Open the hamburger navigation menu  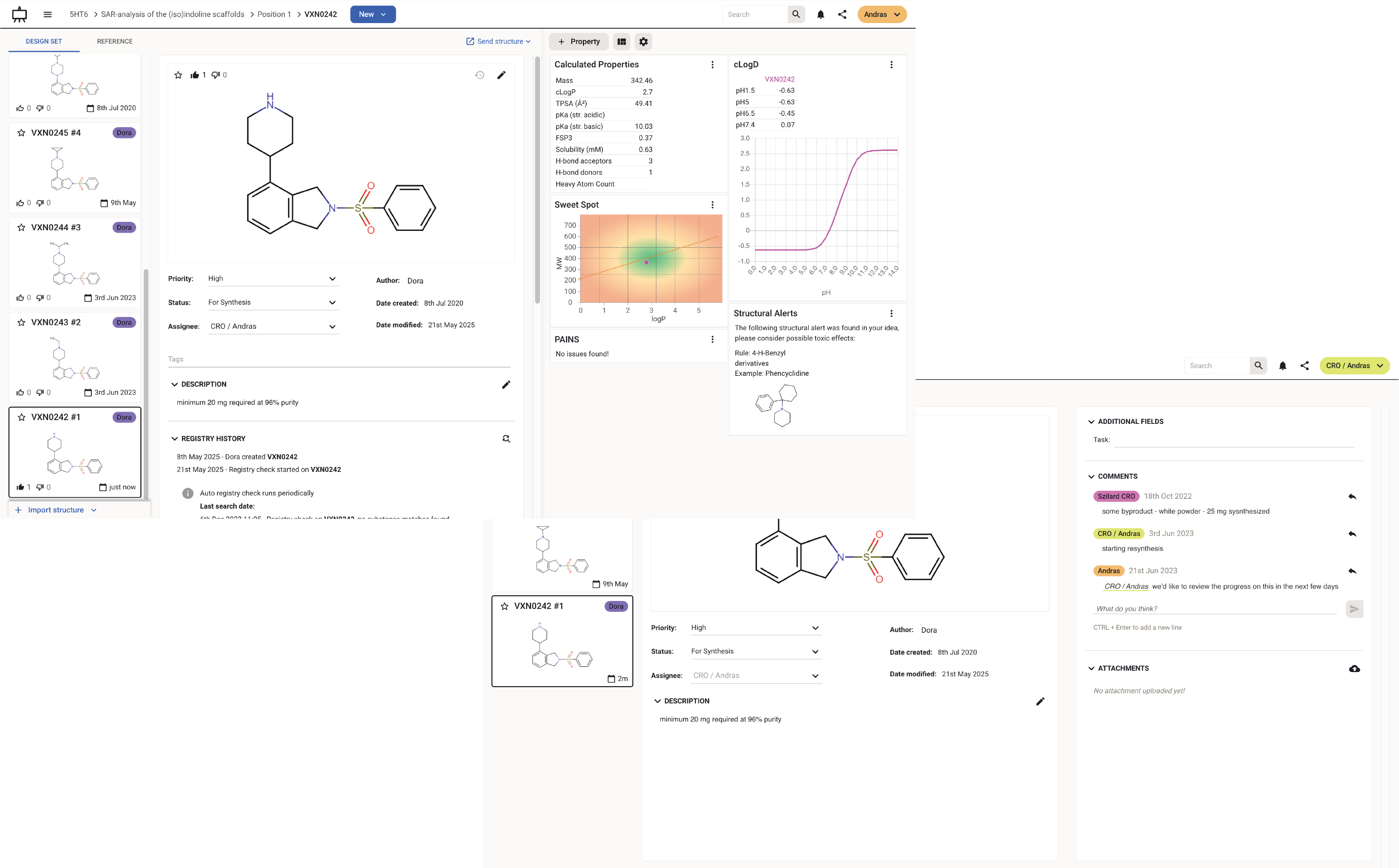click(48, 14)
